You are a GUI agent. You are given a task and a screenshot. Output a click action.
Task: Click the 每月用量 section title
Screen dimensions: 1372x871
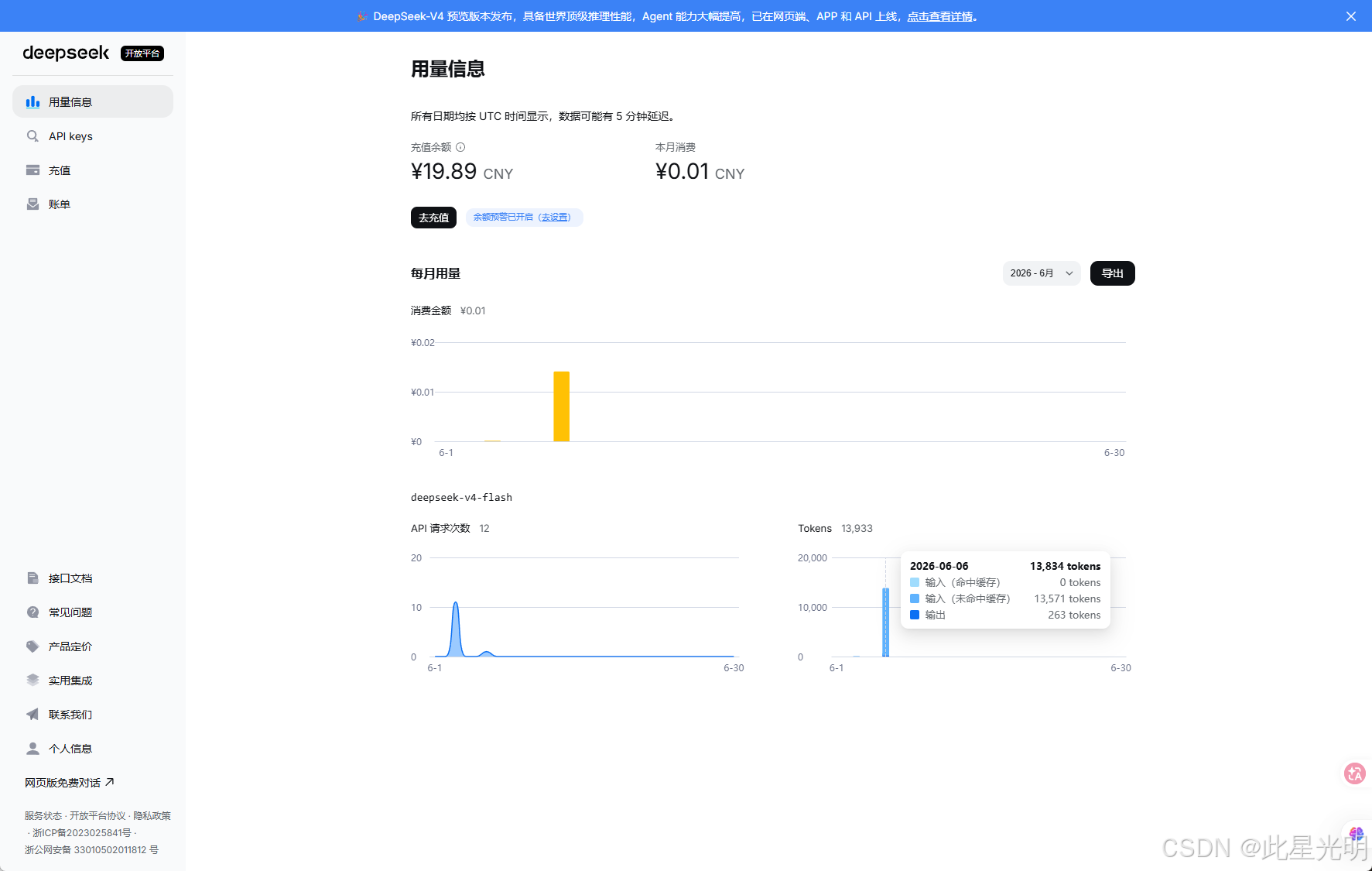(436, 273)
